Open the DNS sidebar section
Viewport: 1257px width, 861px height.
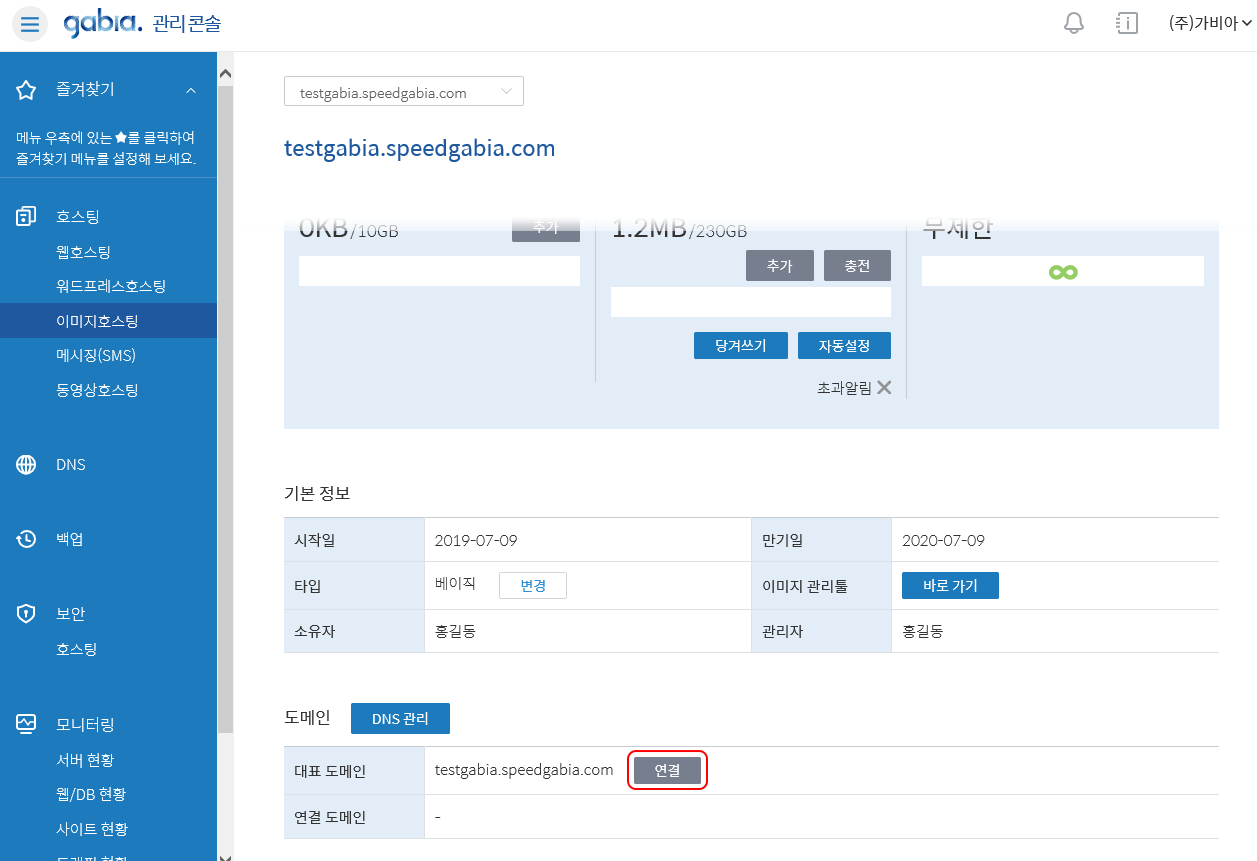pyautogui.click(x=71, y=465)
